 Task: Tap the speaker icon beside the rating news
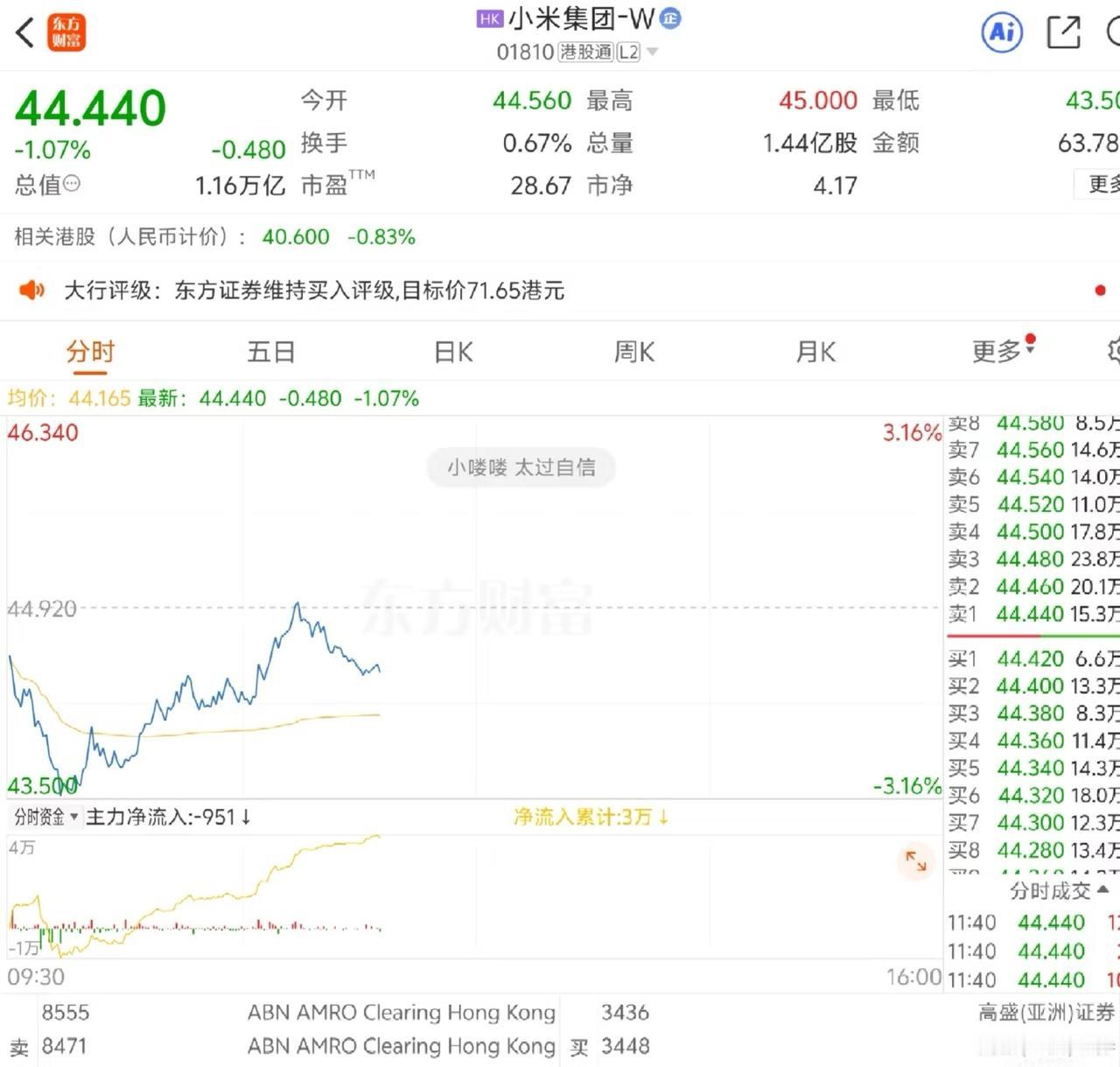click(x=31, y=290)
